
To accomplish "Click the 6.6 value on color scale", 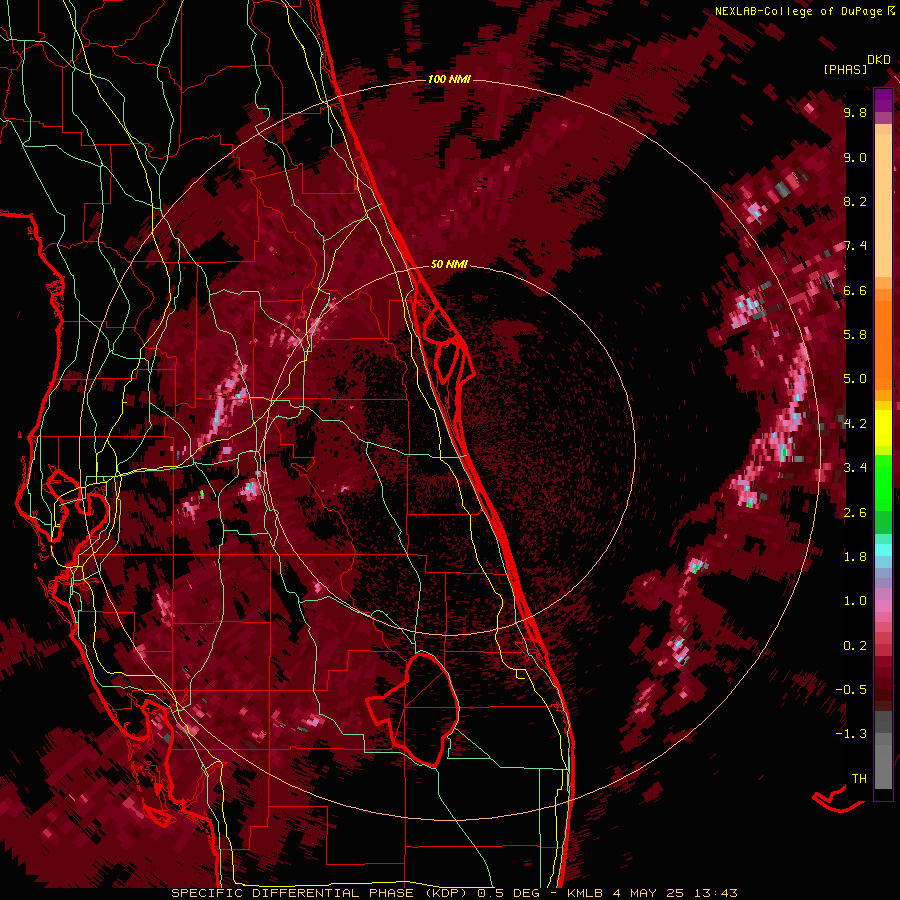I will [855, 290].
